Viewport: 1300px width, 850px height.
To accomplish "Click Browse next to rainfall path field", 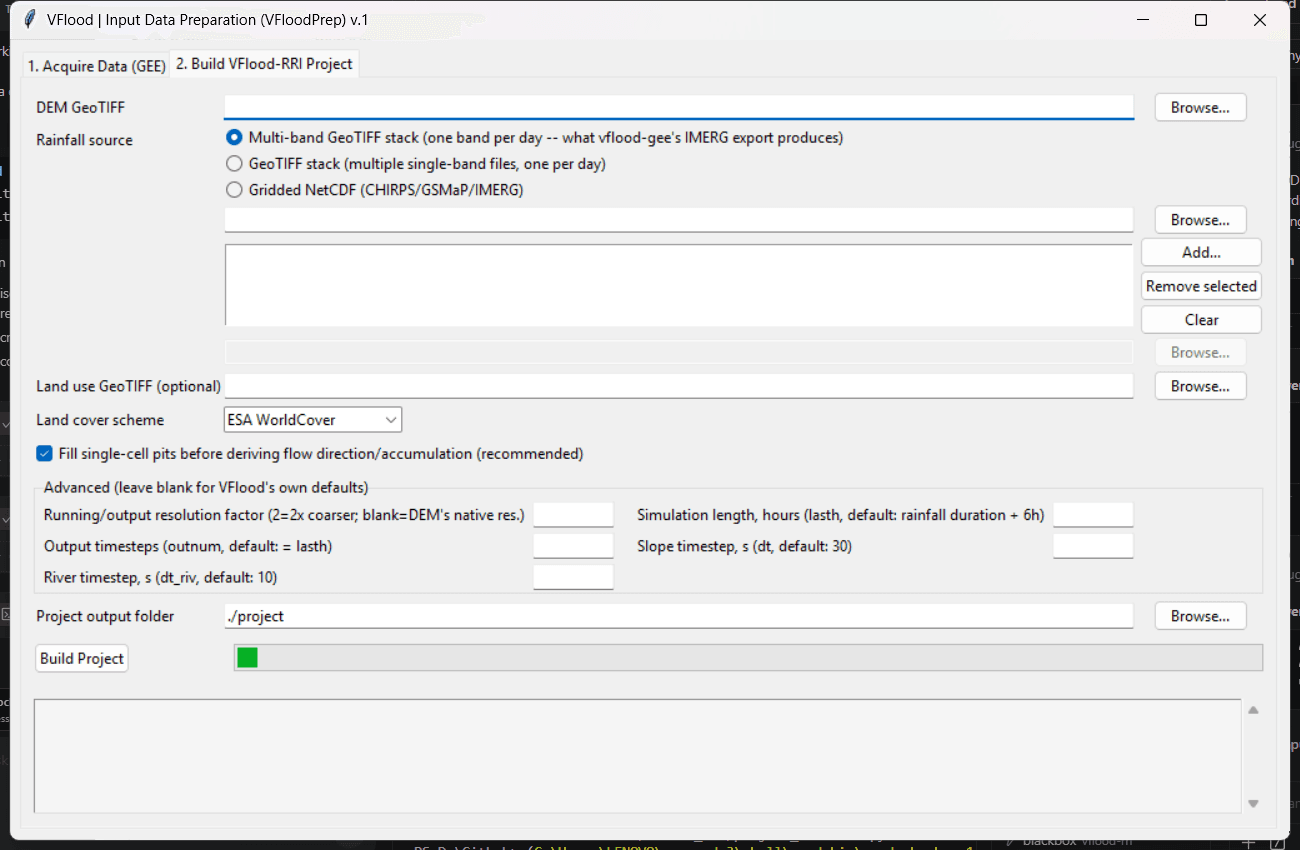I will (1200, 219).
